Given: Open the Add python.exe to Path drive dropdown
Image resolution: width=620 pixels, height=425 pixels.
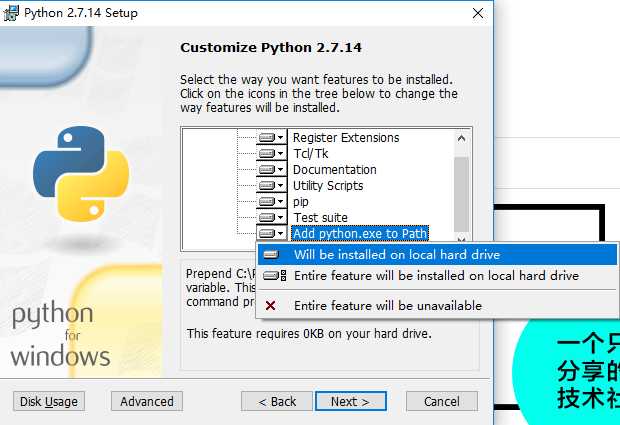Looking at the screenshot, I should point(271,233).
